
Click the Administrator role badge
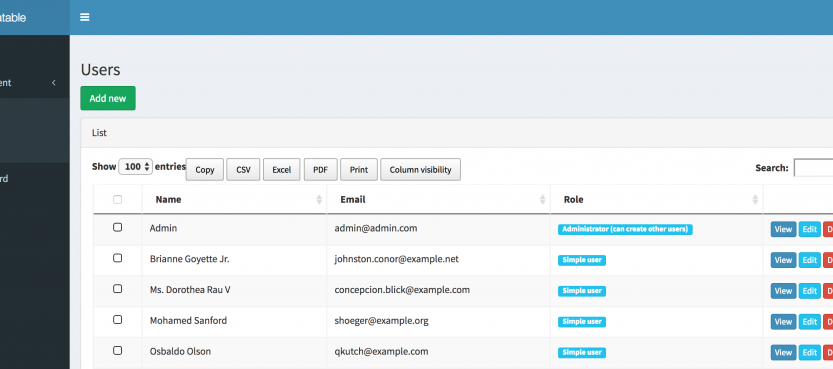pos(625,229)
